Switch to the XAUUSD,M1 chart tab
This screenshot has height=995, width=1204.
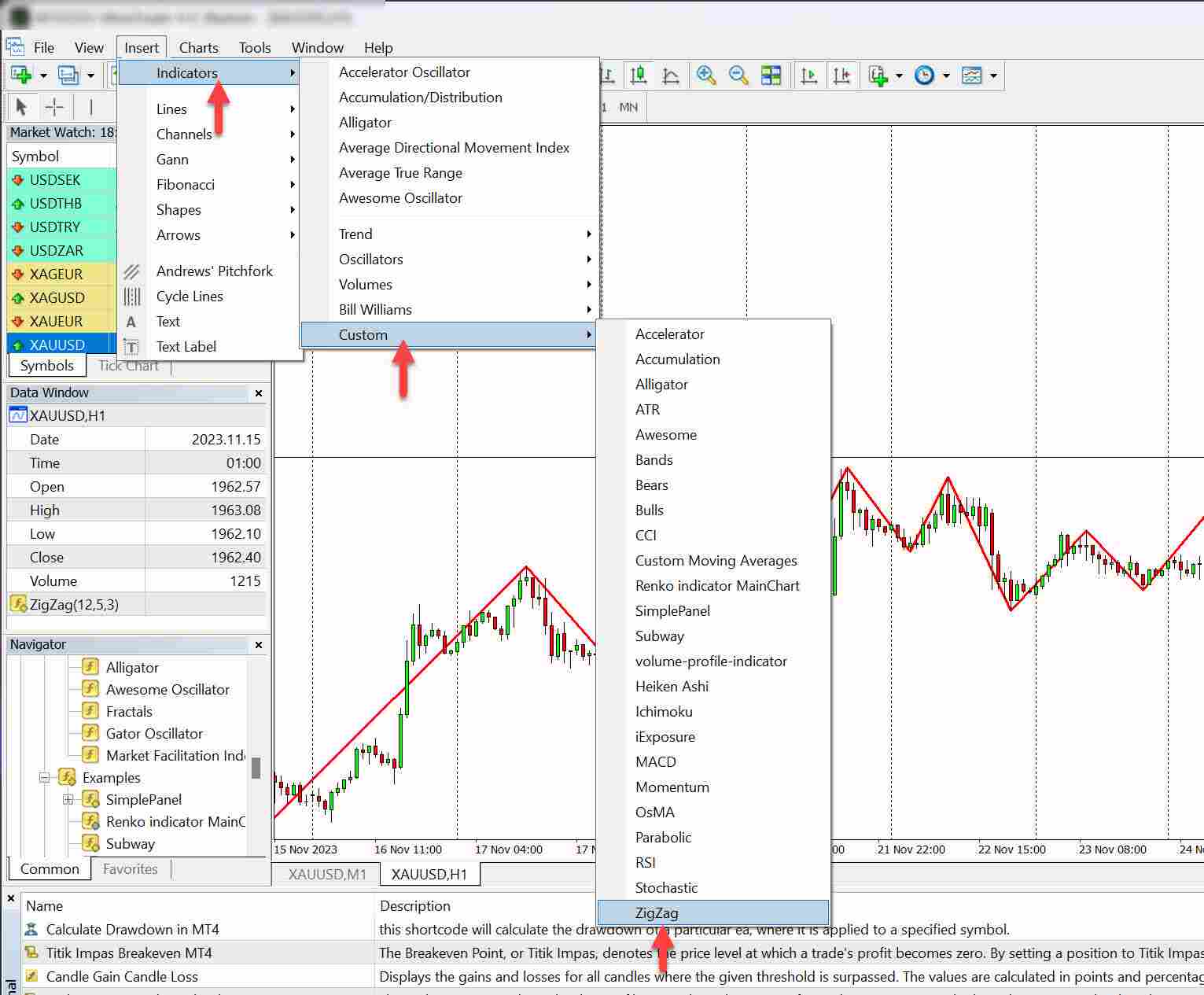pyautogui.click(x=327, y=874)
